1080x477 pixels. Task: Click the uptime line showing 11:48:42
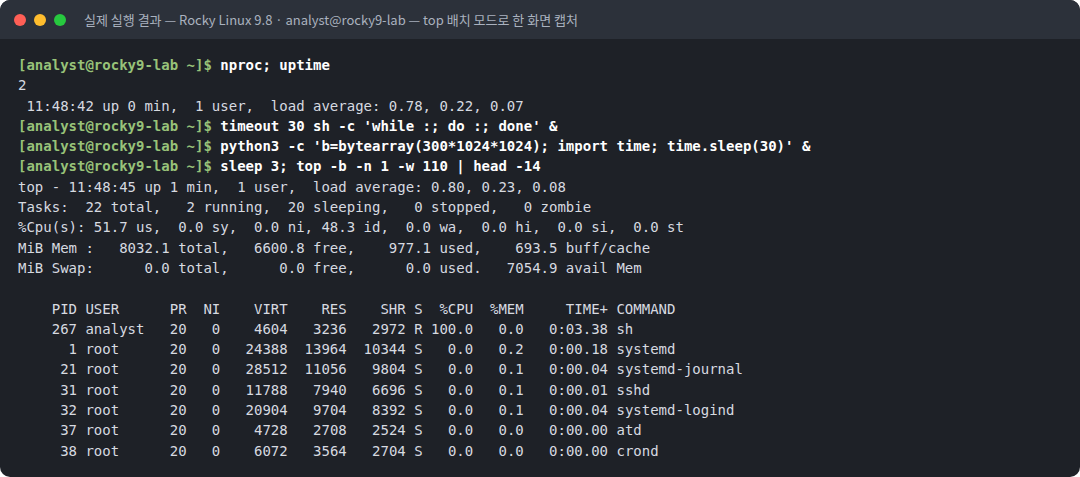coord(274,107)
